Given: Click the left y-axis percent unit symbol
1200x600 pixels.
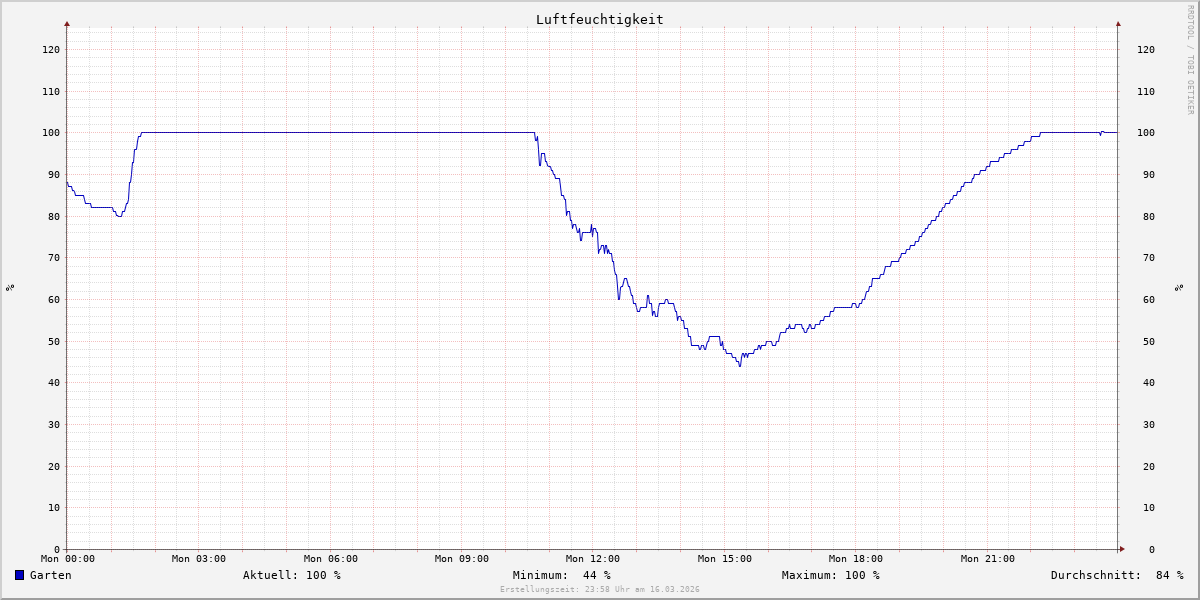Looking at the screenshot, I should [10, 287].
